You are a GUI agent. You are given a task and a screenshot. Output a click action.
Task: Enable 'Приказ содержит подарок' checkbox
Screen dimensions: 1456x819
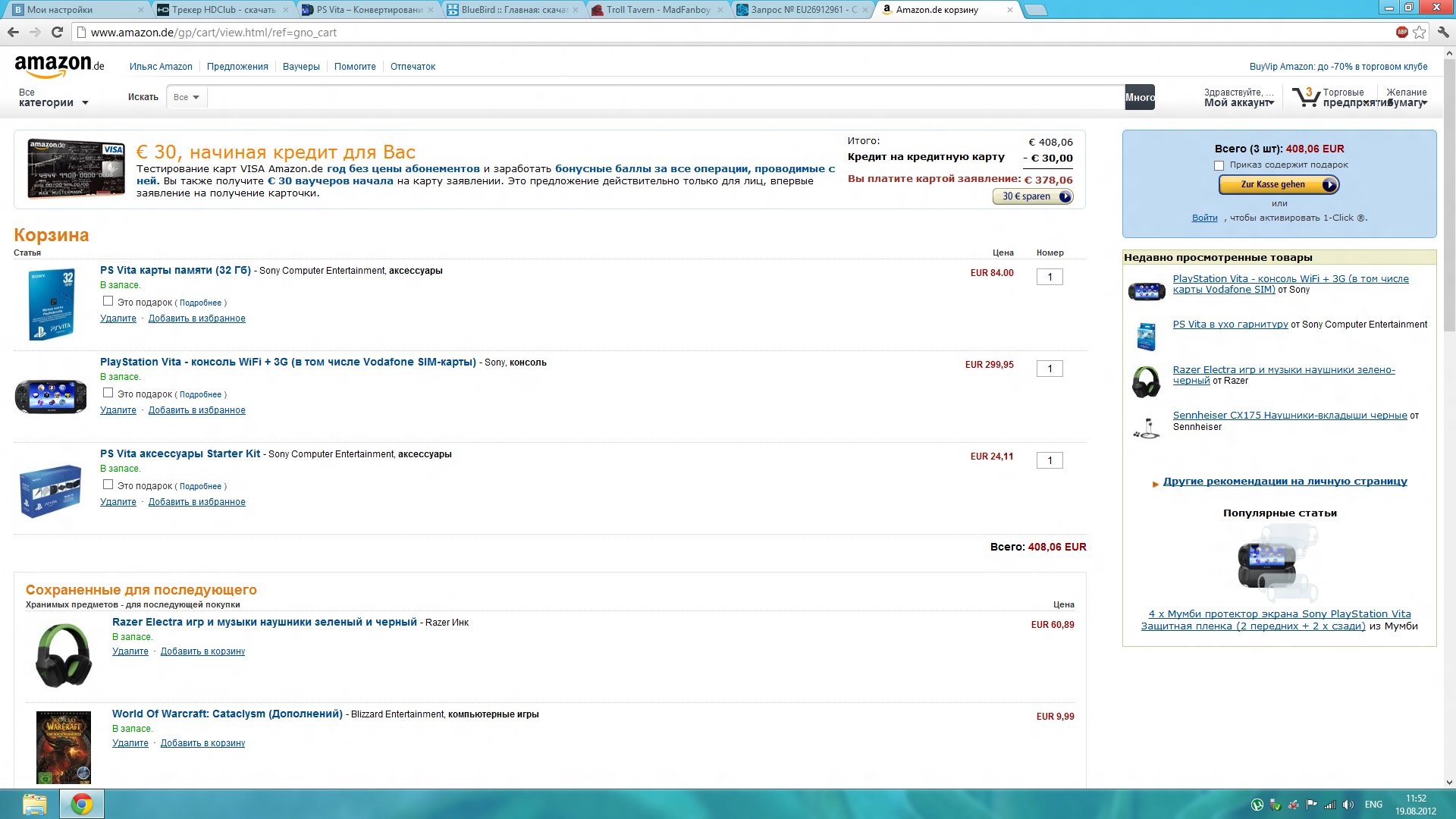pos(1219,165)
